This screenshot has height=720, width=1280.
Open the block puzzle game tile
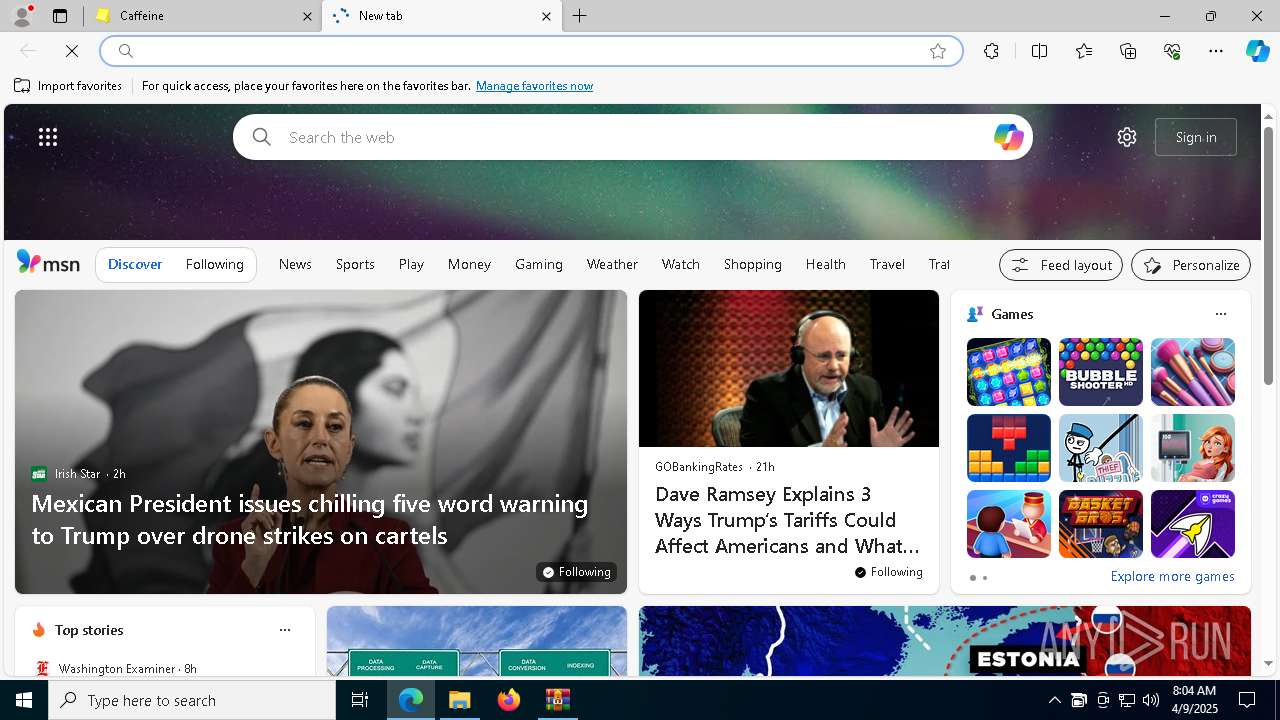click(x=1008, y=448)
